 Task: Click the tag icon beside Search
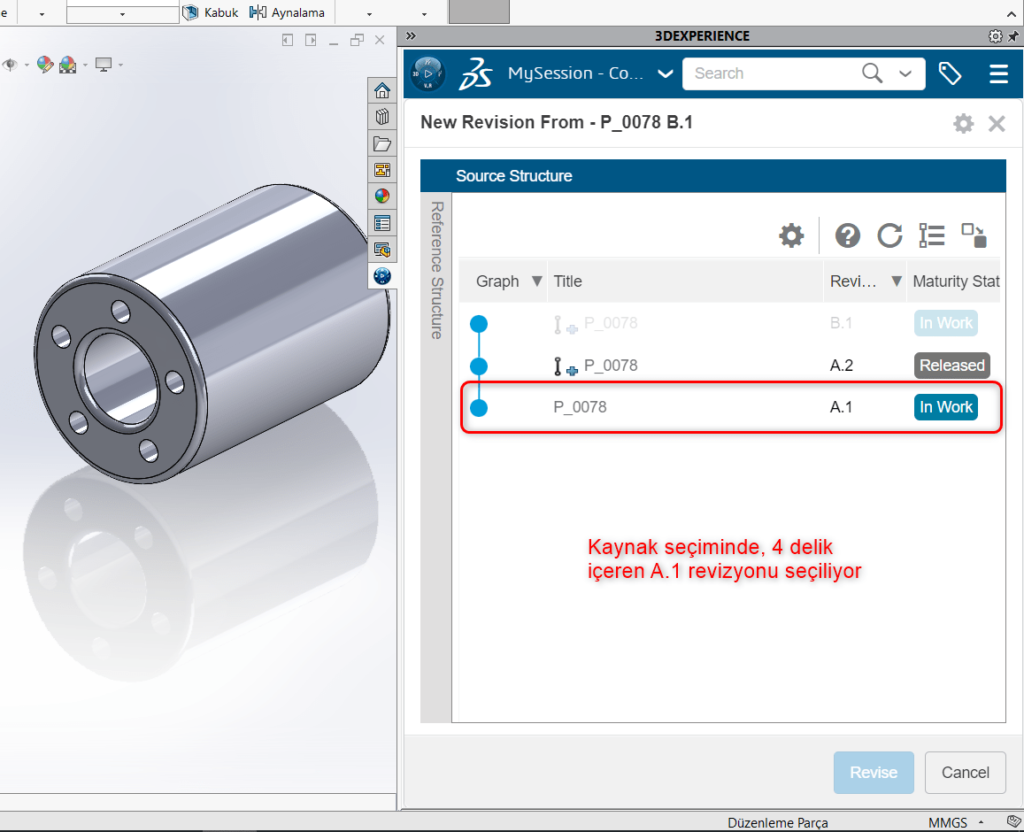coord(949,73)
